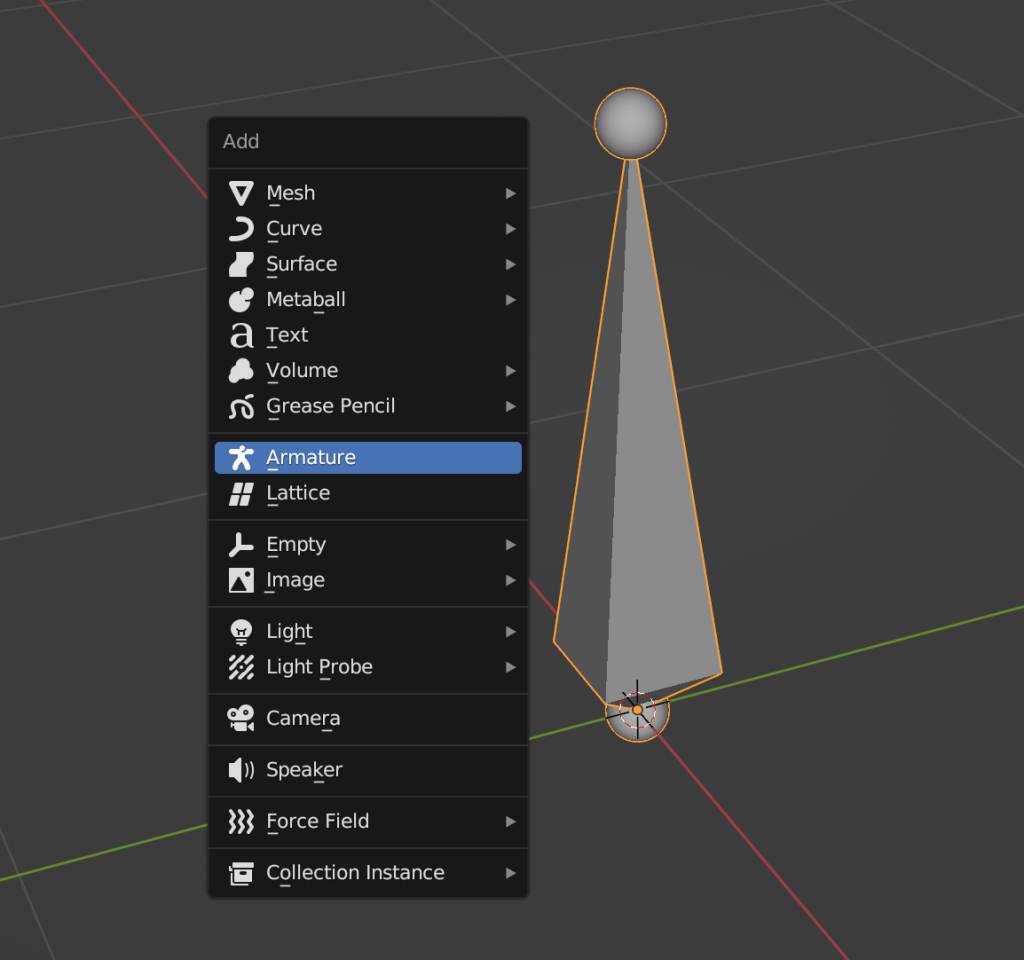Viewport: 1024px width, 960px height.
Task: Click the Curve icon in Add menu
Action: click(x=241, y=229)
